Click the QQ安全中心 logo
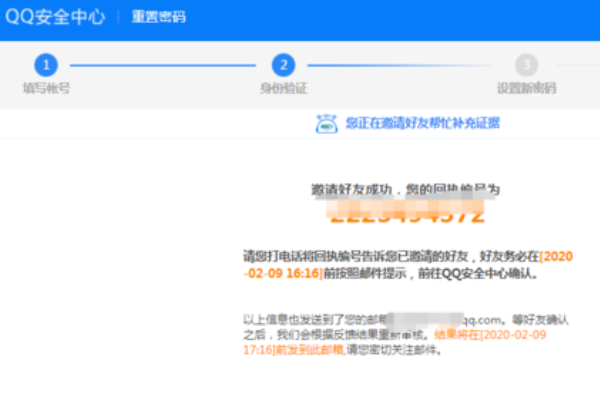Screen dimensions: 600x400 (55, 17)
